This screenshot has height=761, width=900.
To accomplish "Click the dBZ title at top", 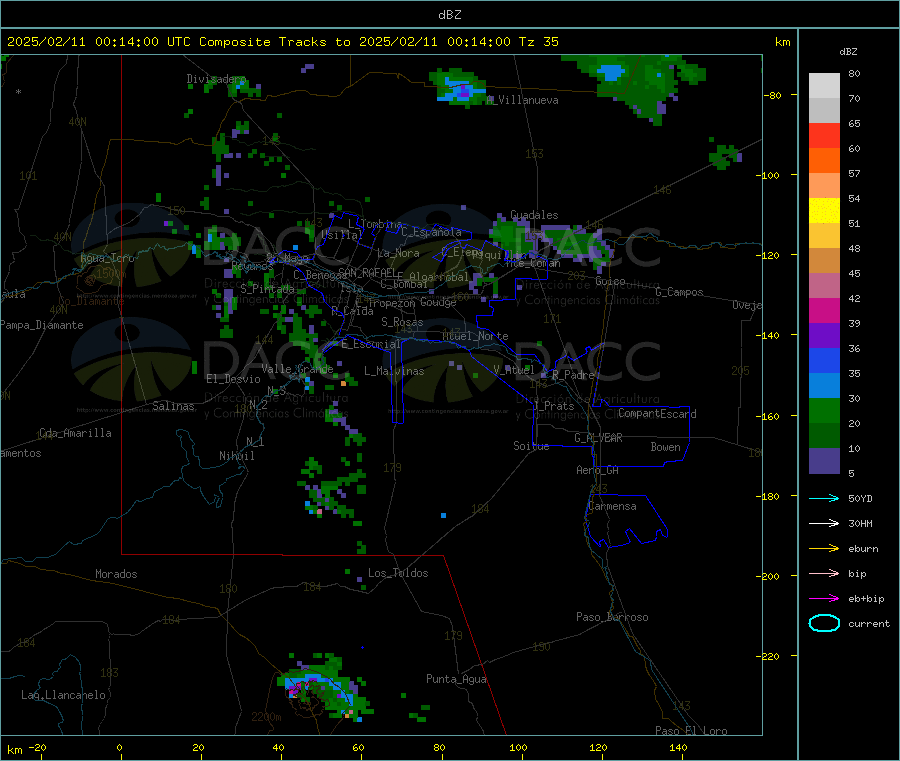I will point(449,15).
